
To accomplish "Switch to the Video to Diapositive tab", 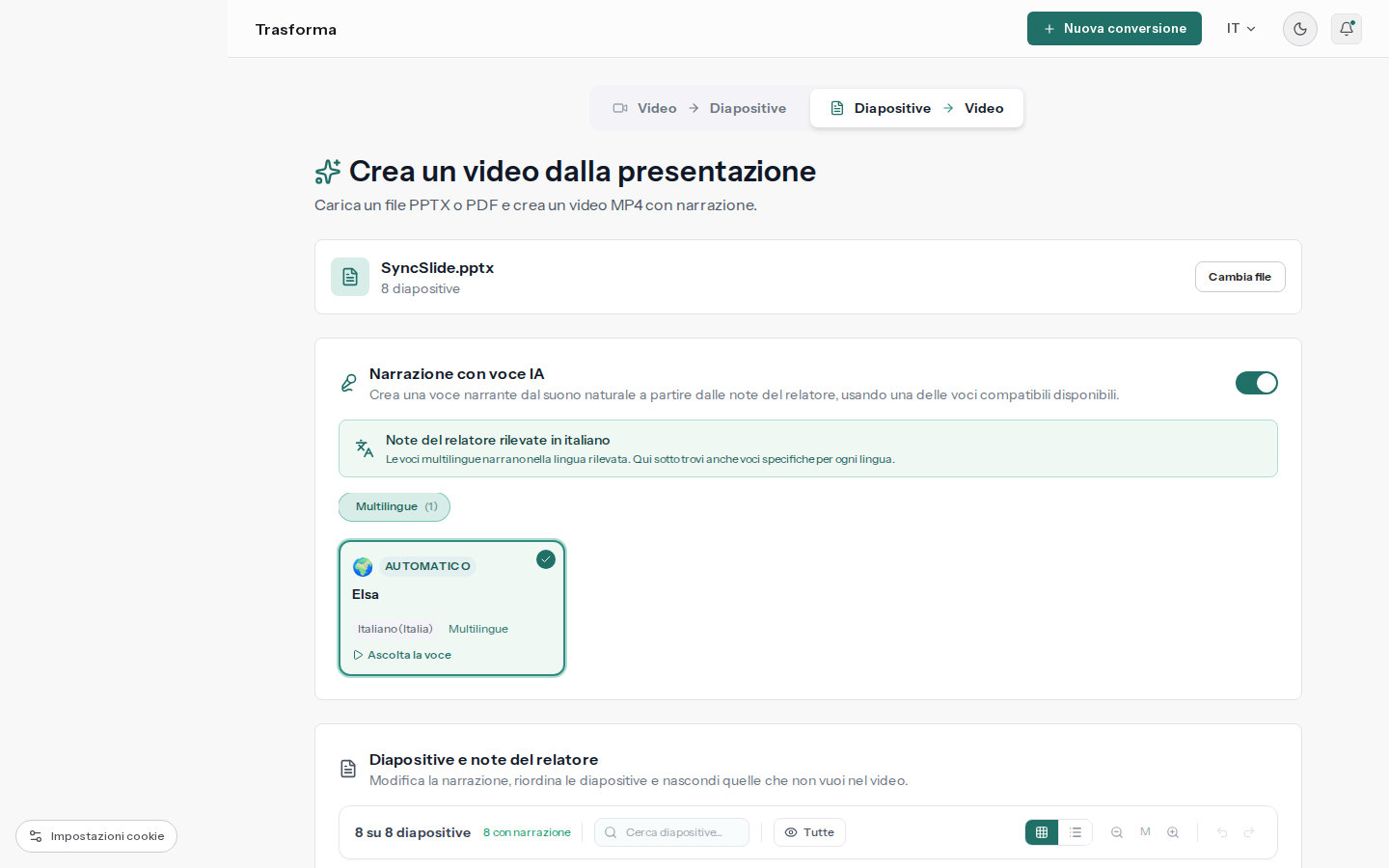I will pyautogui.click(x=700, y=108).
